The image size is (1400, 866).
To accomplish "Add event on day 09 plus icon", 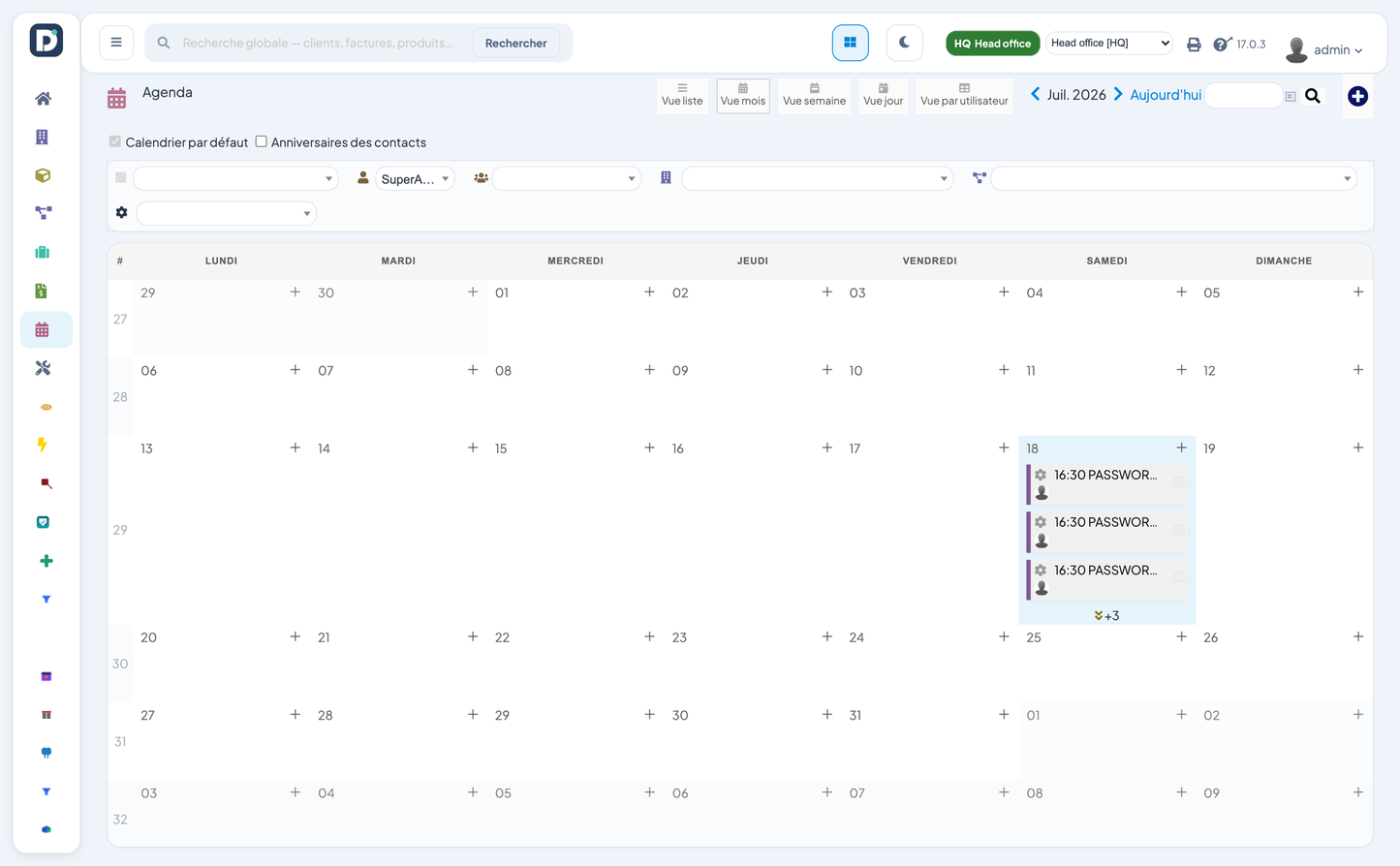I will [826, 370].
